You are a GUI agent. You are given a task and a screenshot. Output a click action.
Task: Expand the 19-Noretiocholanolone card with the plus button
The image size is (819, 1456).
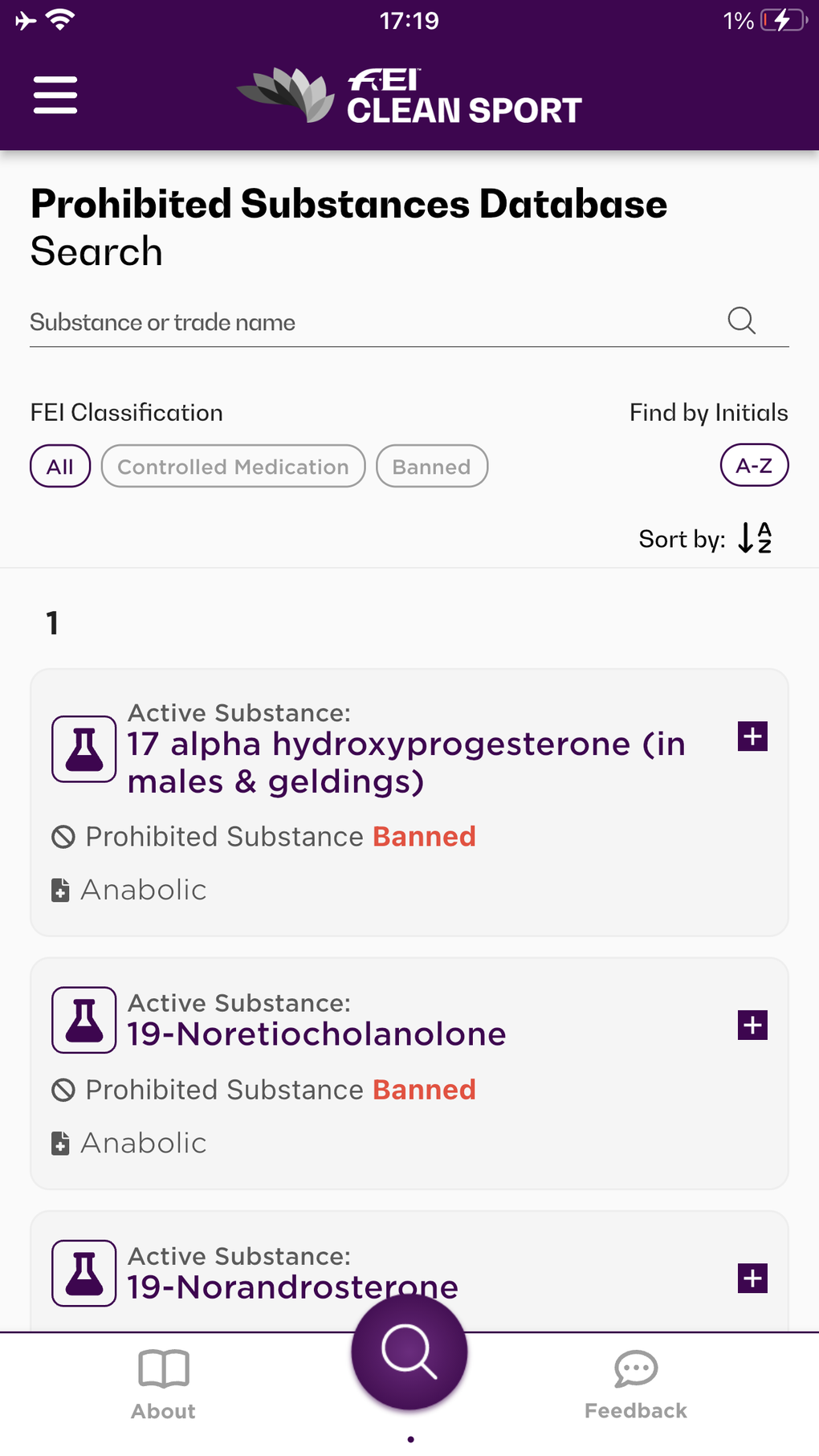tap(752, 1025)
